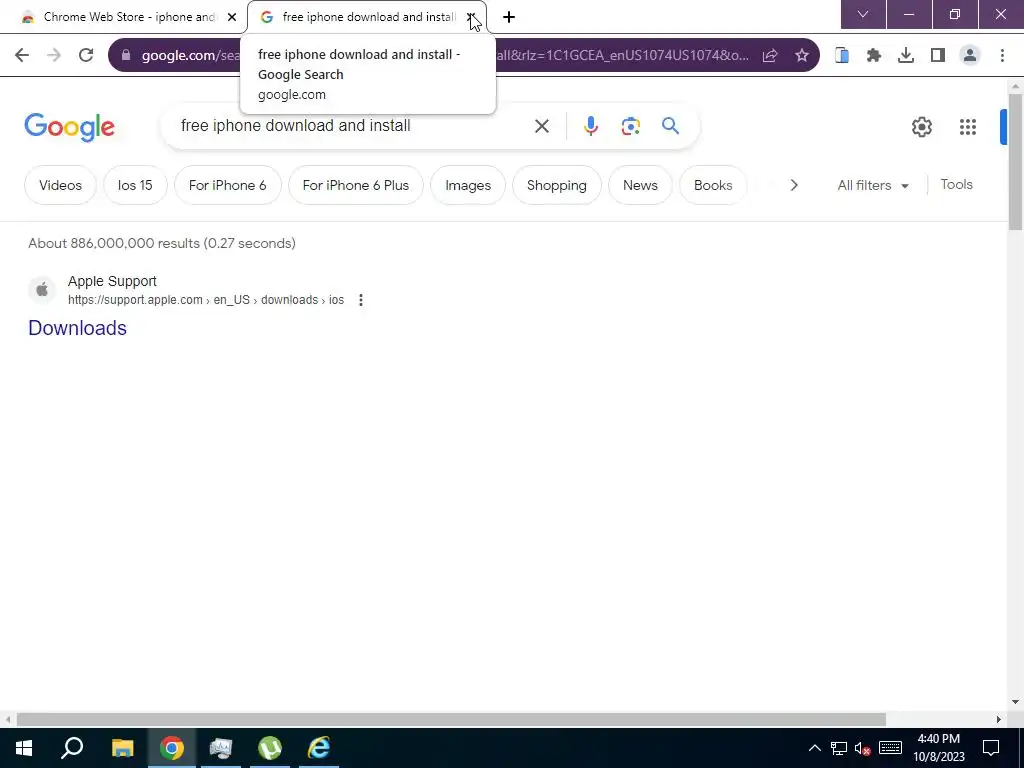The image size is (1024, 768).
Task: Select the For iPhone 6 Plus chip
Action: (355, 185)
